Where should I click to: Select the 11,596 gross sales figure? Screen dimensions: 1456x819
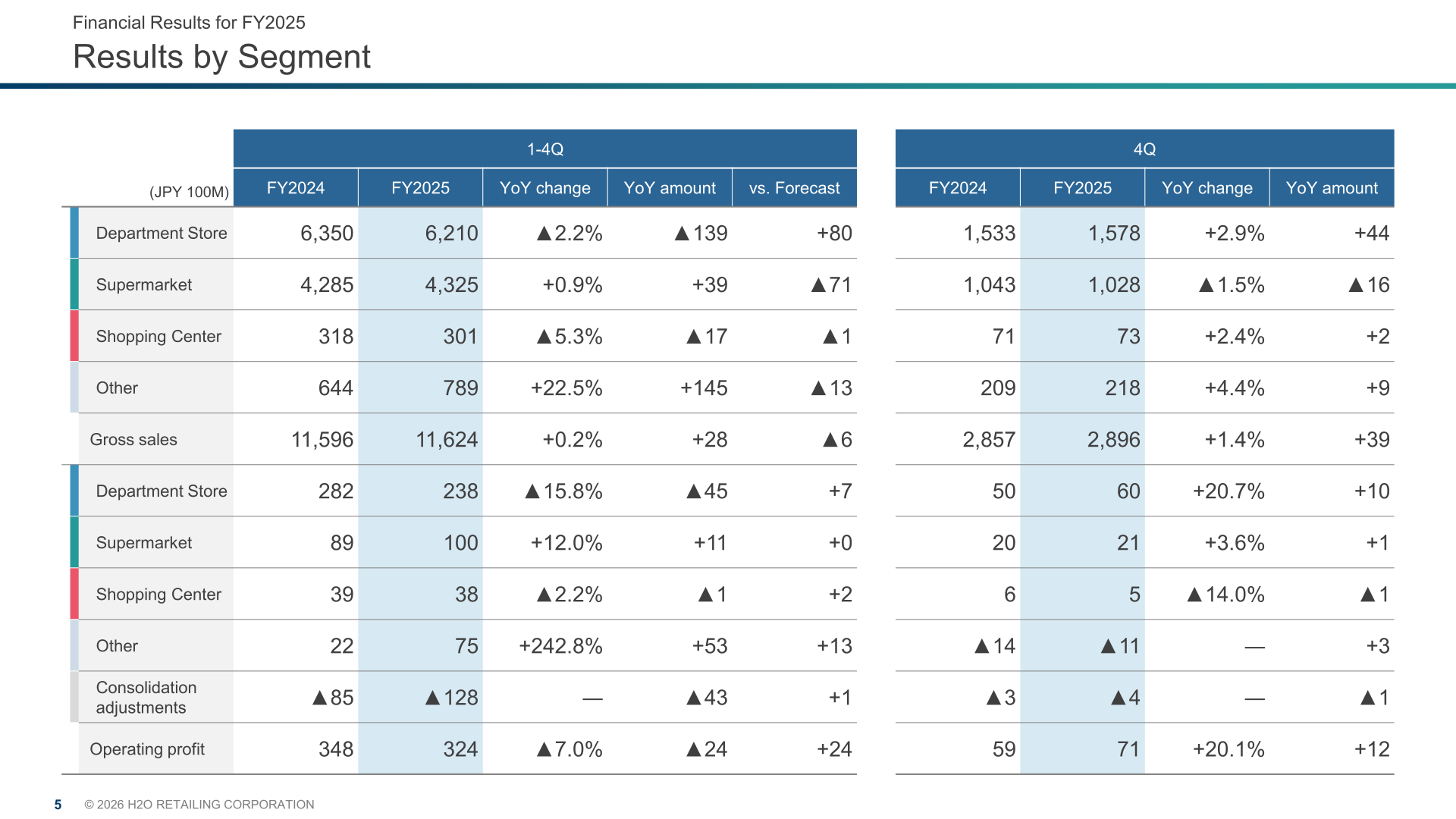click(x=322, y=440)
